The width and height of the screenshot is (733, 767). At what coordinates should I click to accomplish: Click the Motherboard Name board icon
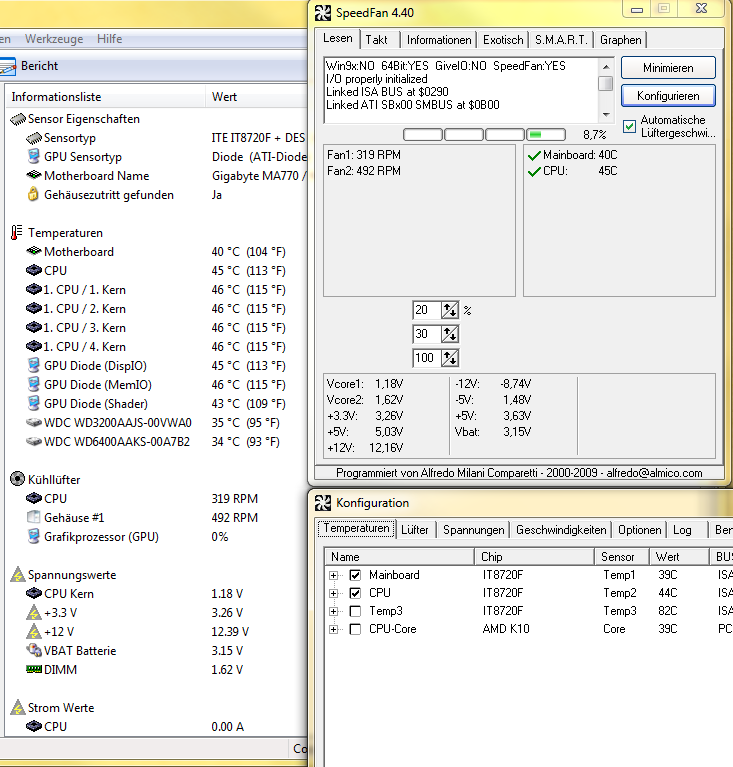pos(34,175)
